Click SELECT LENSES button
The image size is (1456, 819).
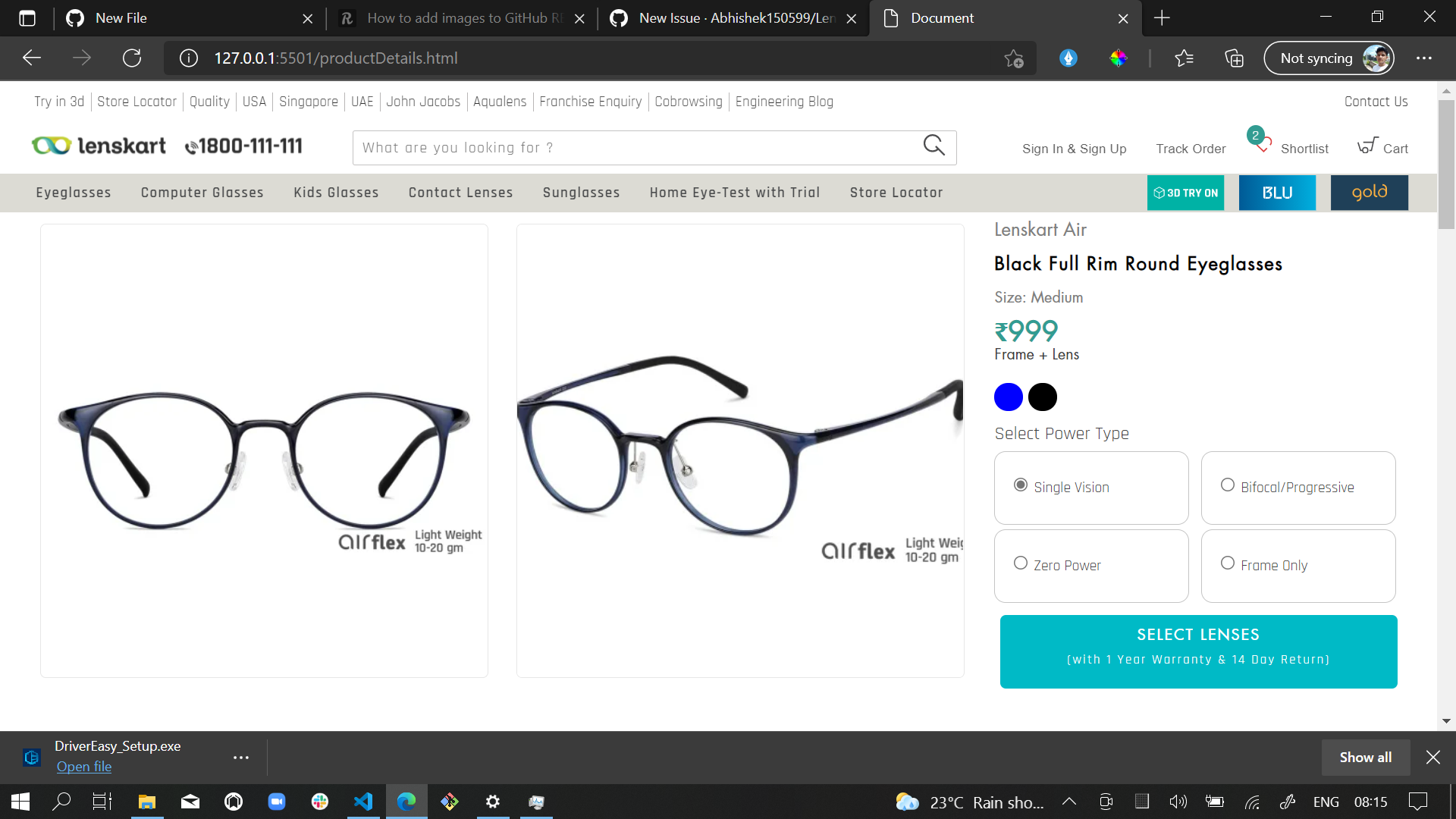pyautogui.click(x=1198, y=651)
